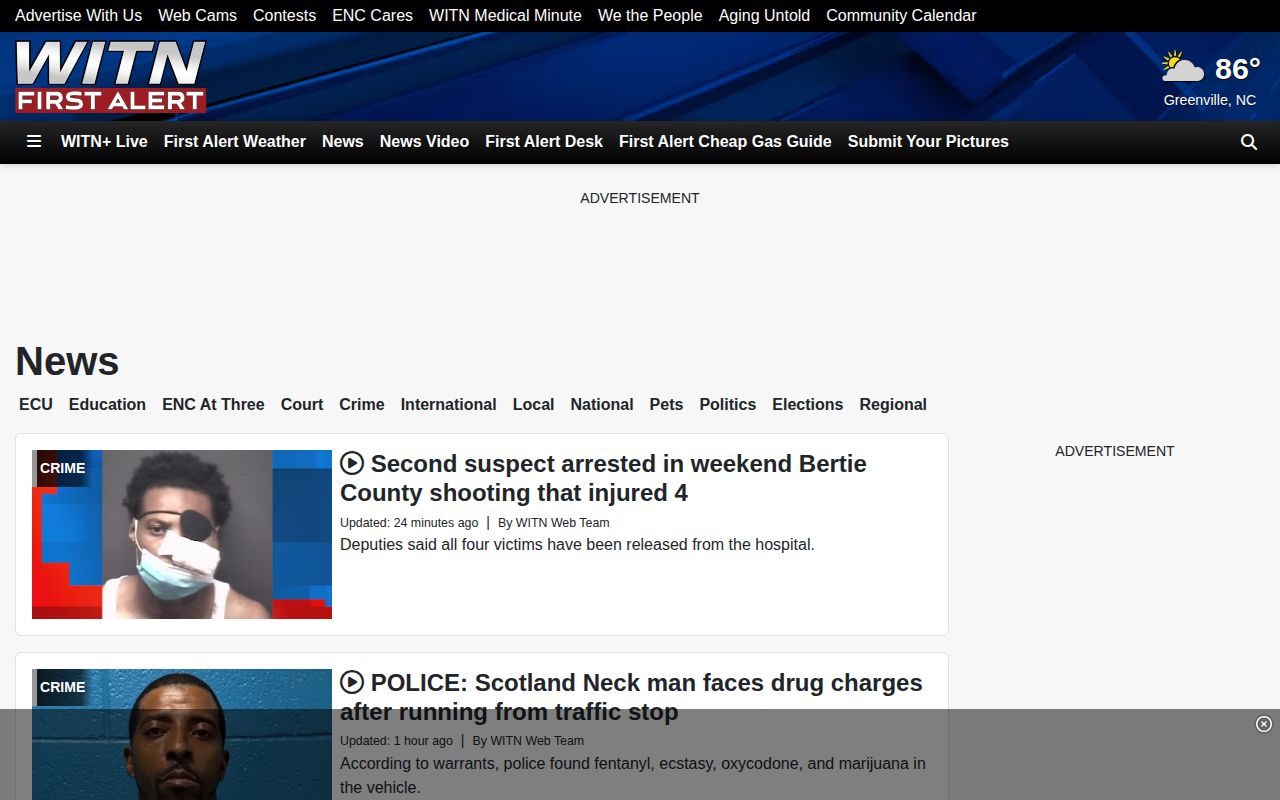The height and width of the screenshot is (800, 1280).
Task: Switch to Education category
Action: (107, 404)
